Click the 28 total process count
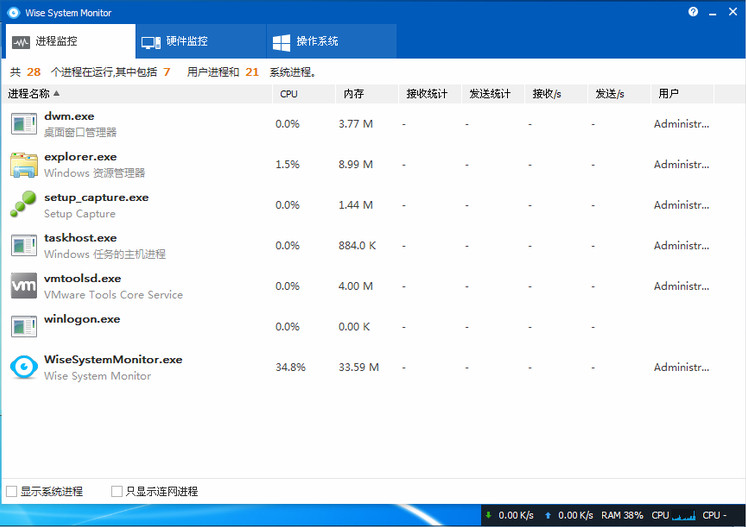Viewport: 746px width, 527px height. [33, 72]
